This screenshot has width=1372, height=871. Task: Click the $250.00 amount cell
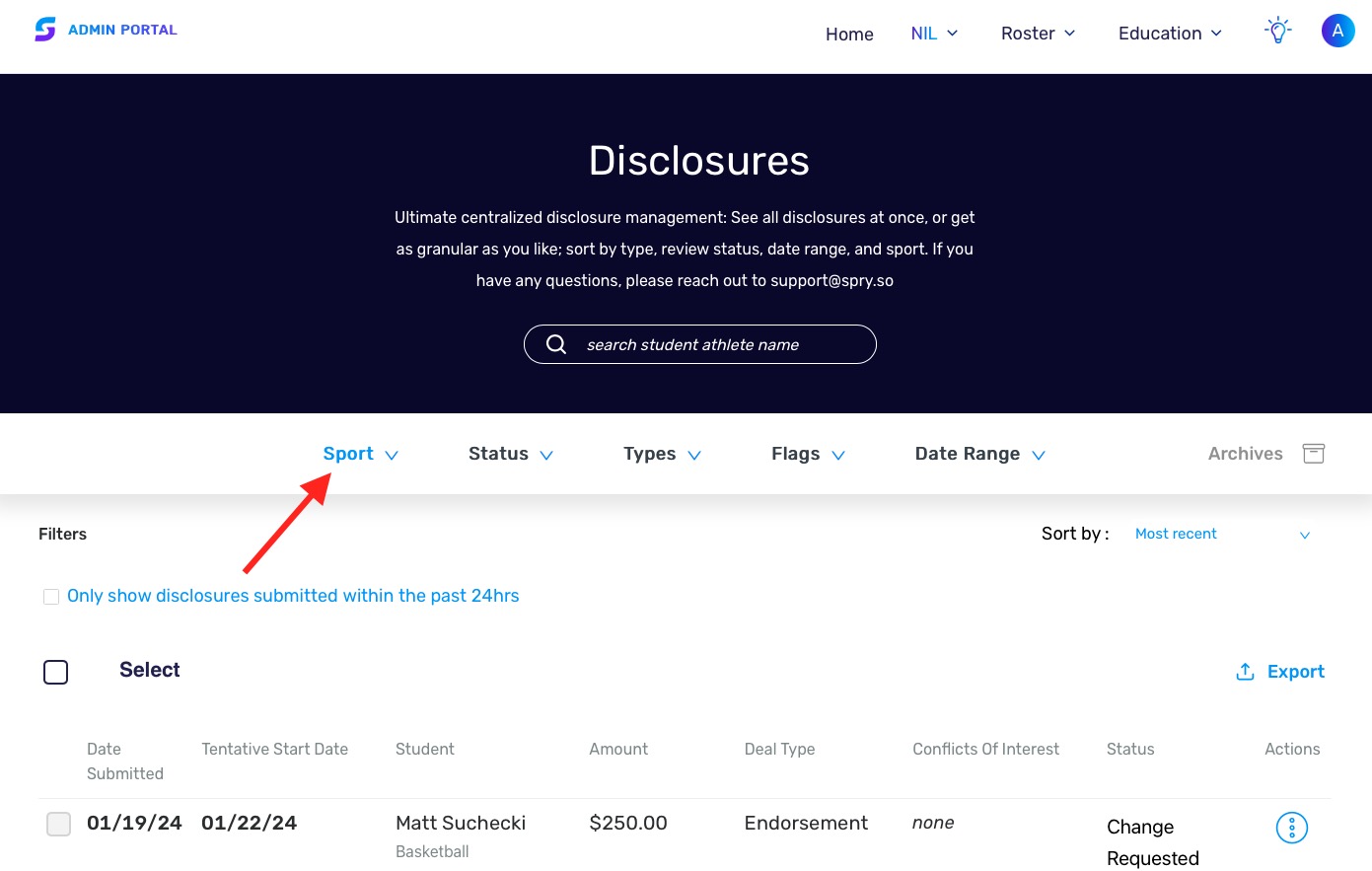[628, 823]
